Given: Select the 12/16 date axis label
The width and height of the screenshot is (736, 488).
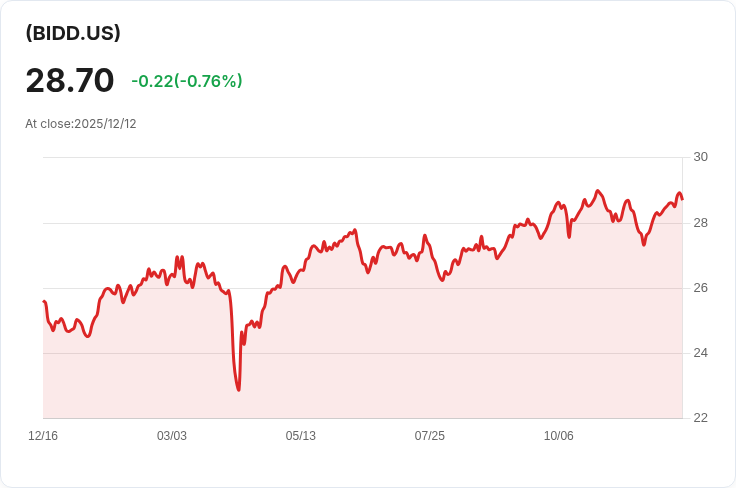Looking at the screenshot, I should coord(43,436).
